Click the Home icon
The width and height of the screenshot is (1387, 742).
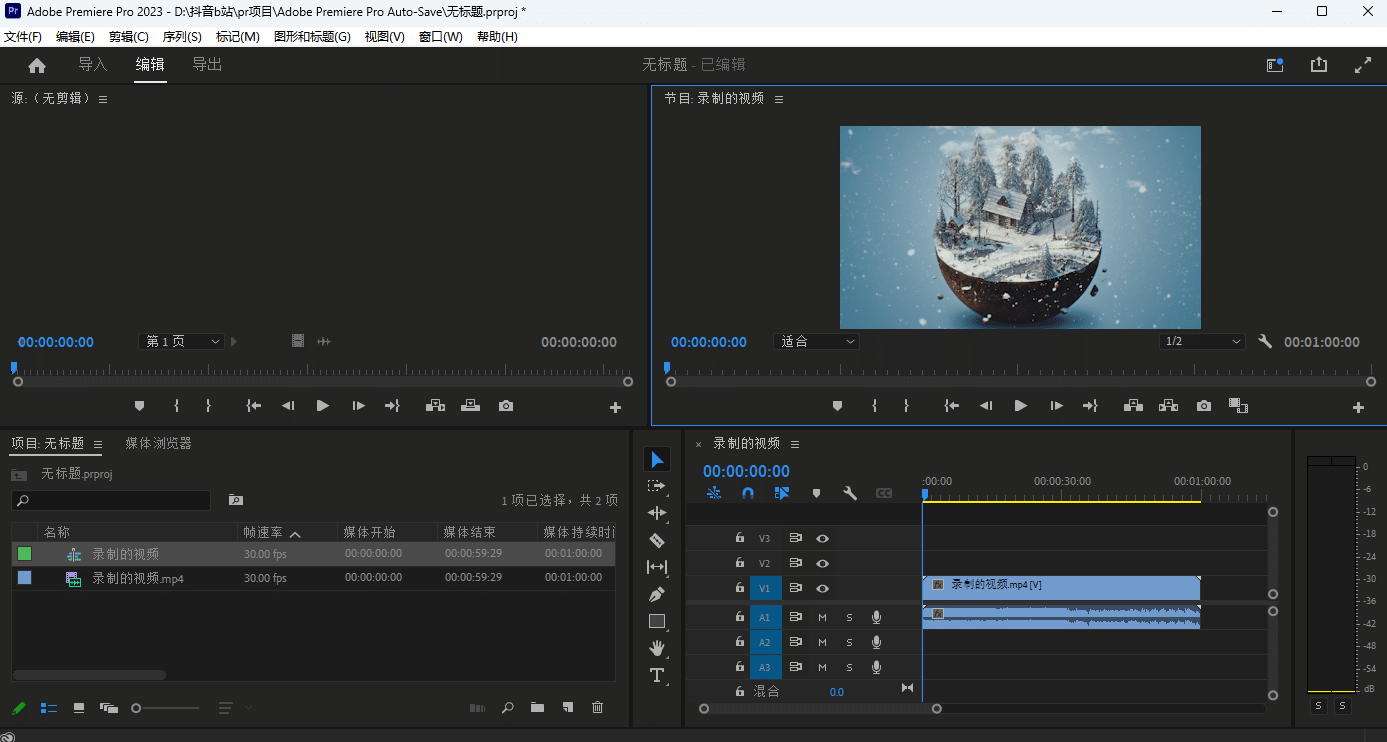point(37,65)
